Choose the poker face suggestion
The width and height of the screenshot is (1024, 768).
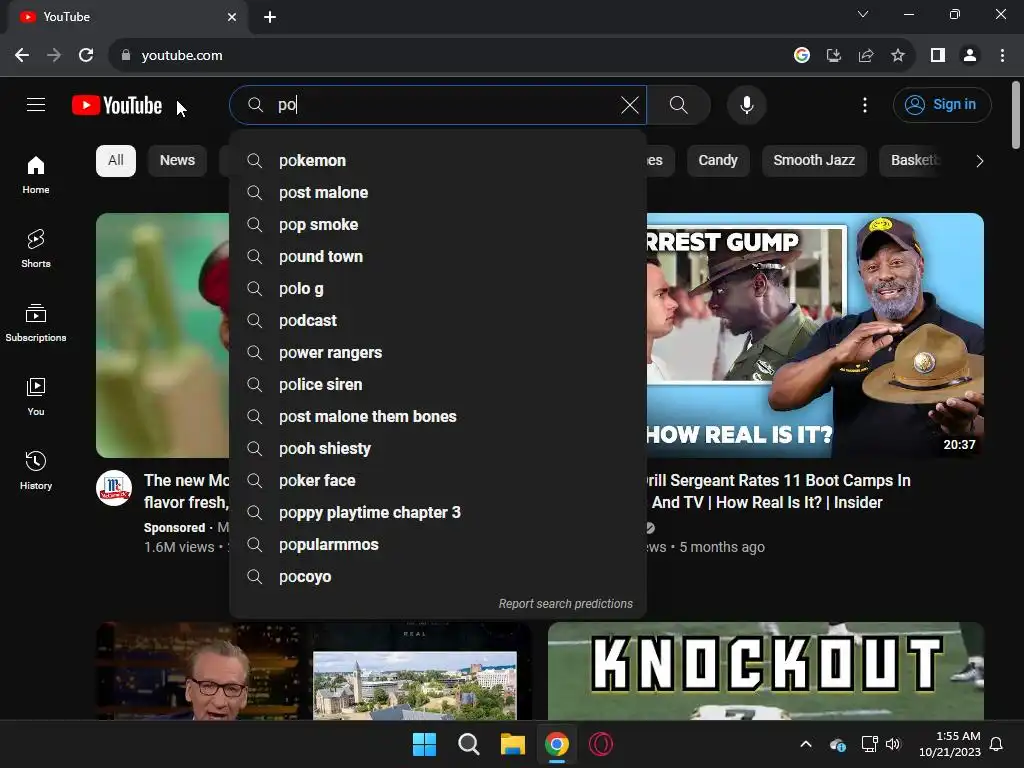pyautogui.click(x=438, y=481)
